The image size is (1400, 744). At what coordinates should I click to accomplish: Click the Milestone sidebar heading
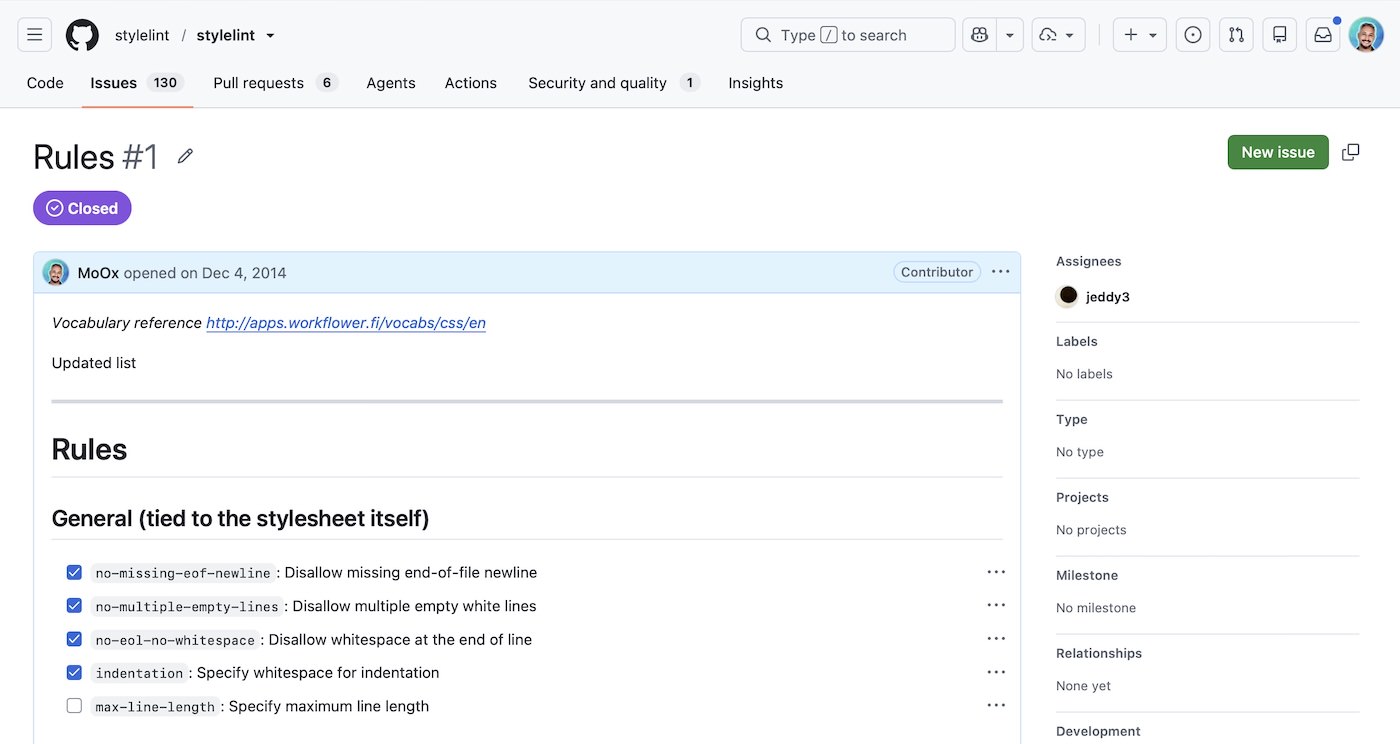1087,575
